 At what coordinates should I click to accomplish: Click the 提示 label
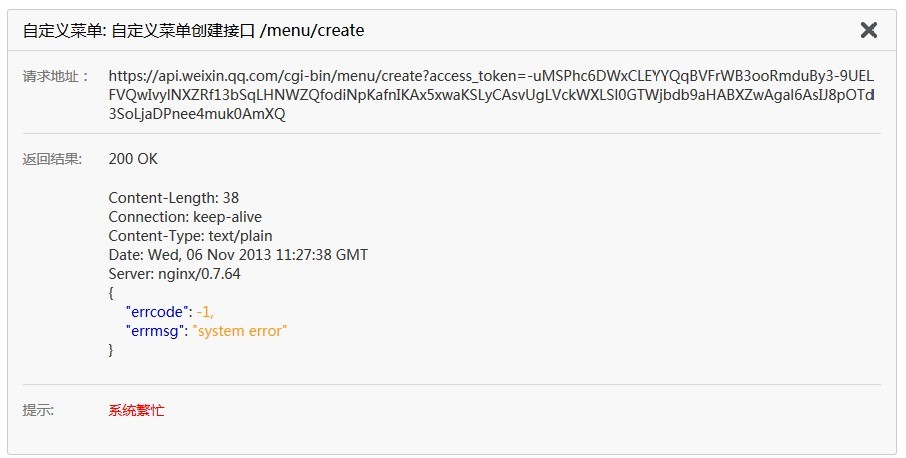39,410
